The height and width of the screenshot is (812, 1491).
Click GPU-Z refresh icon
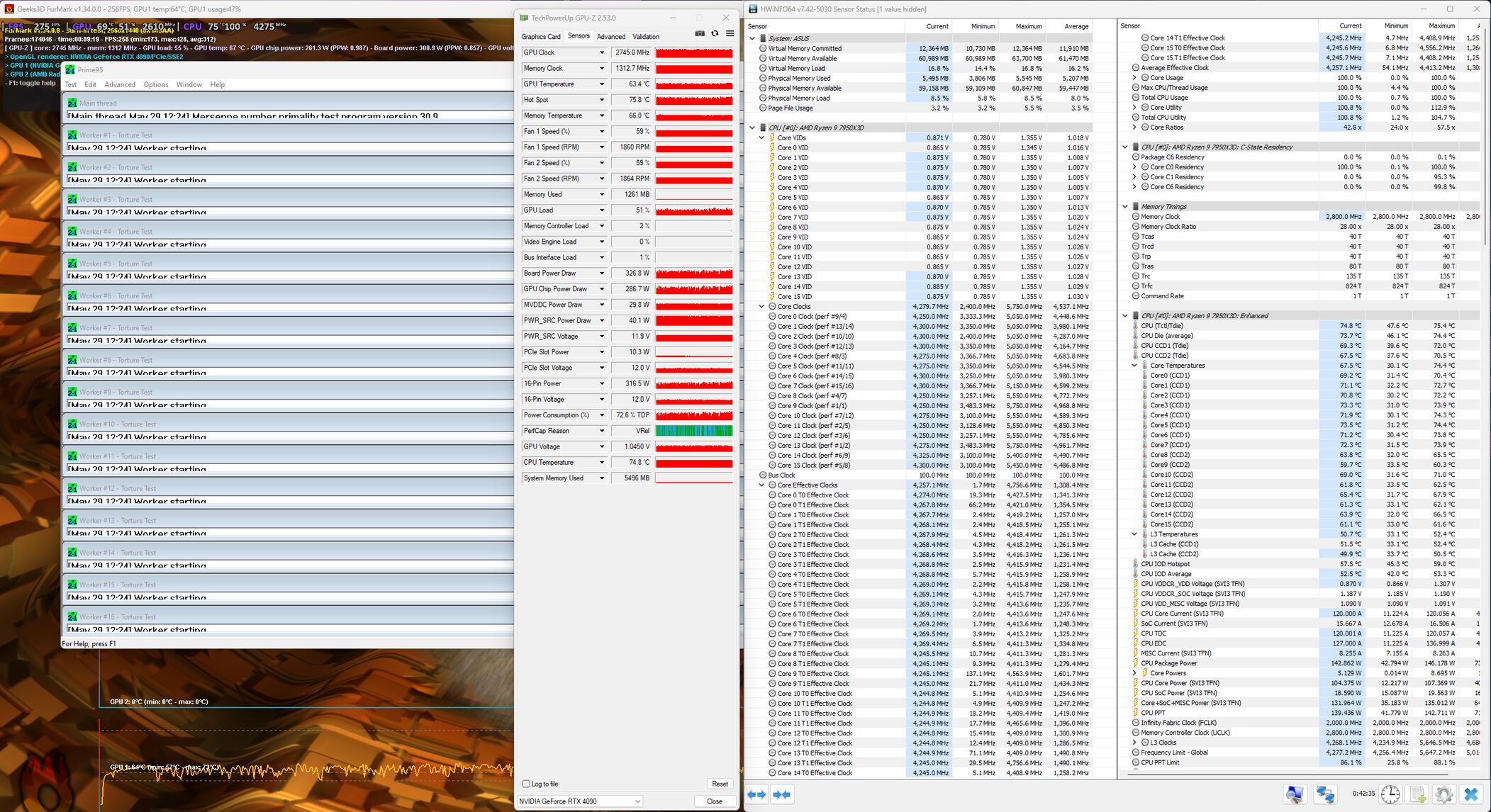715,33
